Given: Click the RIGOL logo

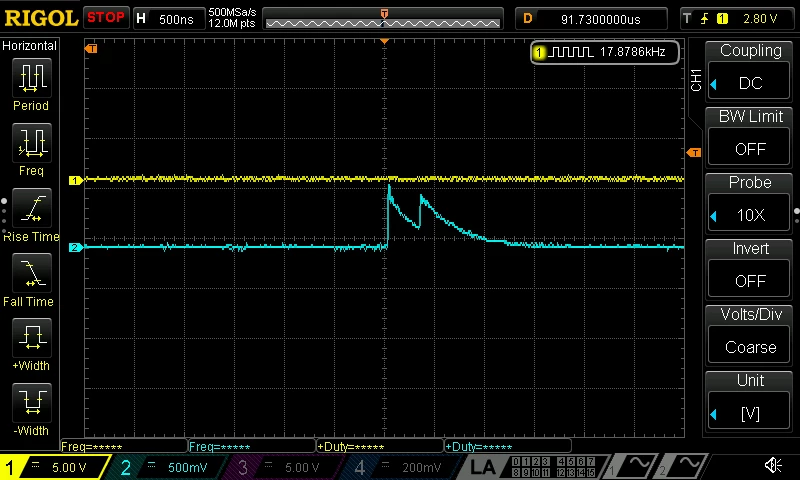Looking at the screenshot, I should coord(41,19).
